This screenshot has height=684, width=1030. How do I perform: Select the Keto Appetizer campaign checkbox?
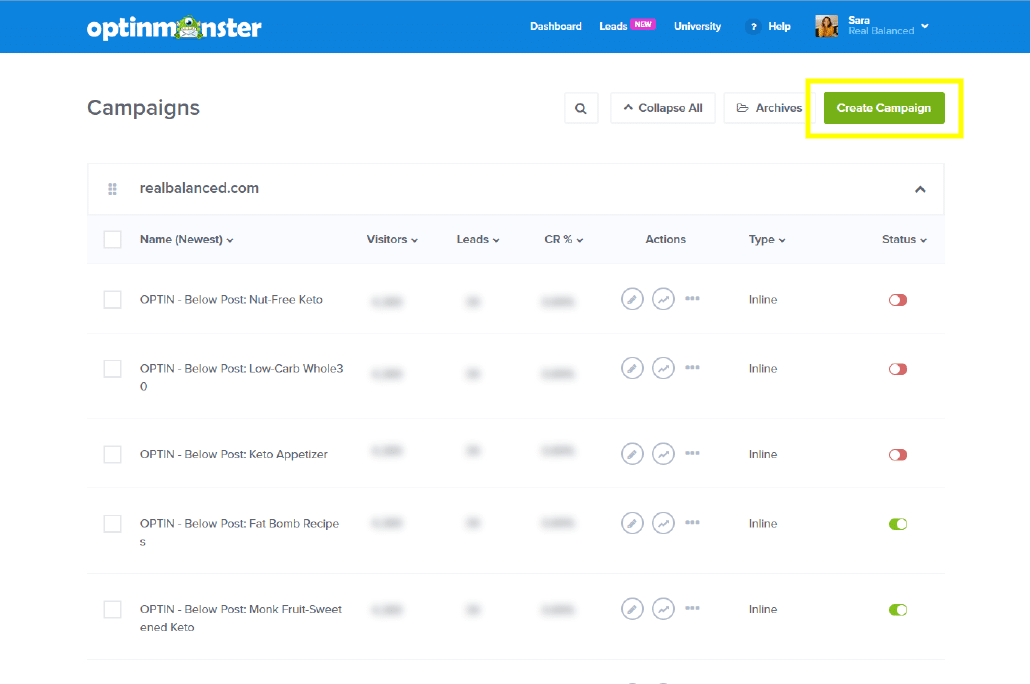click(x=112, y=454)
